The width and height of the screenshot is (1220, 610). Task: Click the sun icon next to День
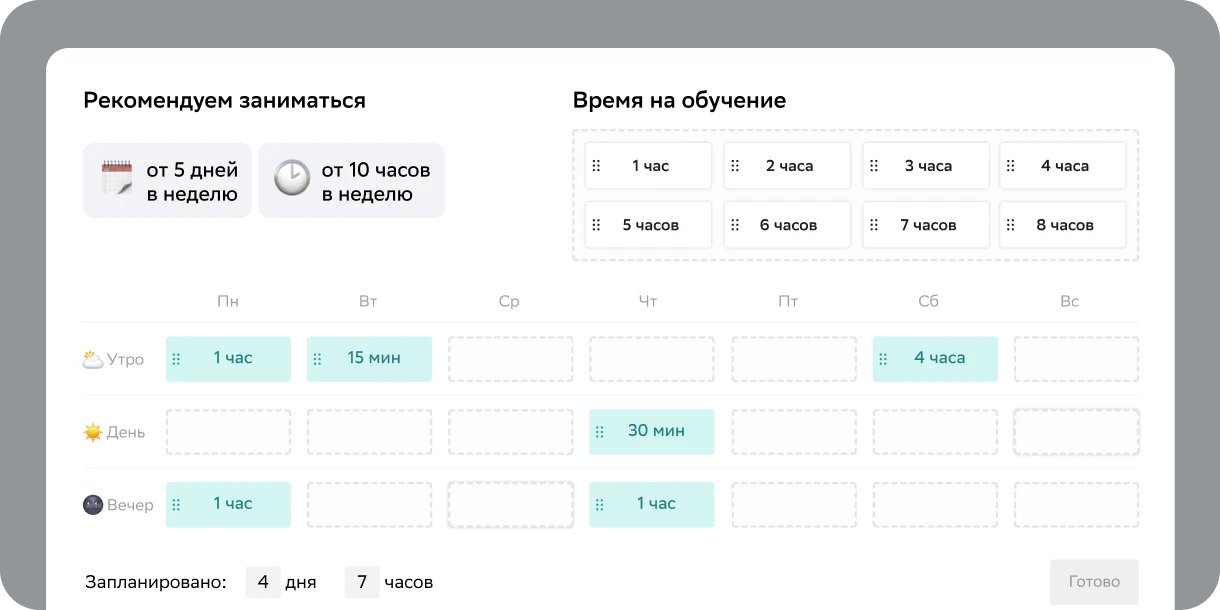coord(93,432)
